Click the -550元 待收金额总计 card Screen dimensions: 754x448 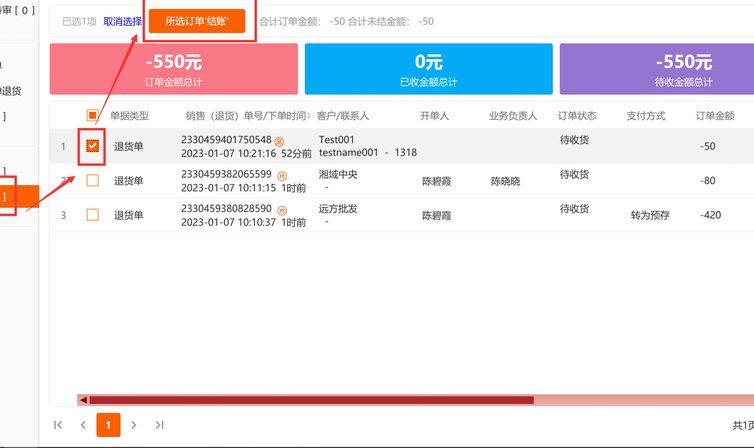pos(657,69)
